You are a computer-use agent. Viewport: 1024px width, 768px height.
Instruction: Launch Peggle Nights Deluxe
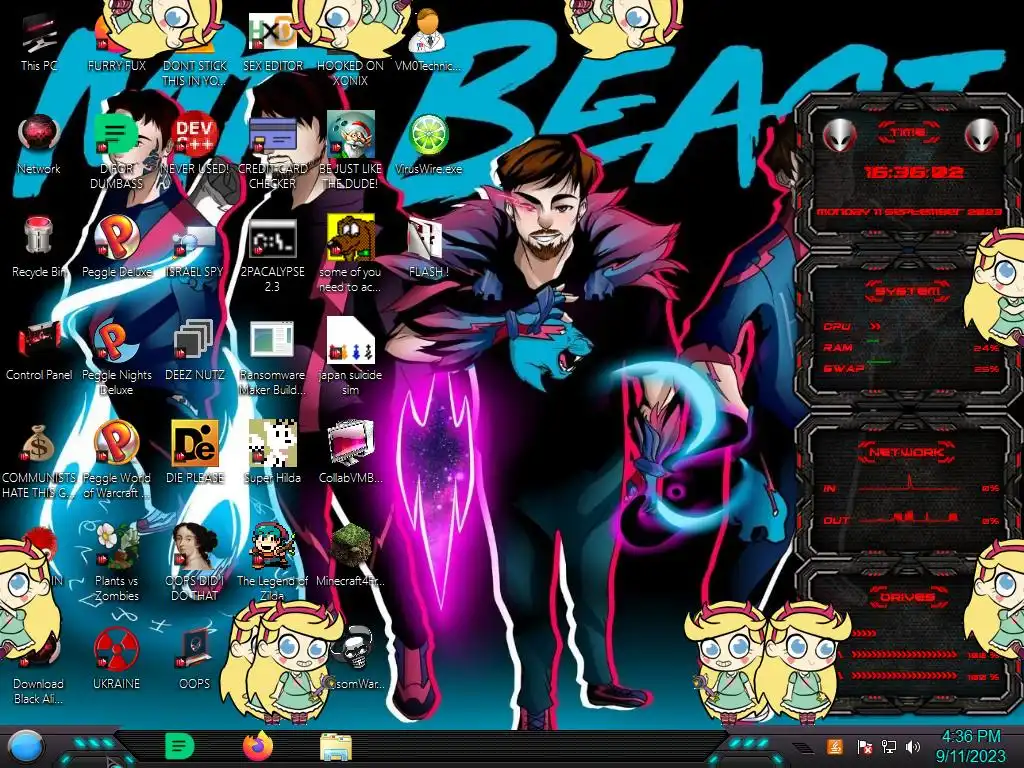pyautogui.click(x=116, y=358)
